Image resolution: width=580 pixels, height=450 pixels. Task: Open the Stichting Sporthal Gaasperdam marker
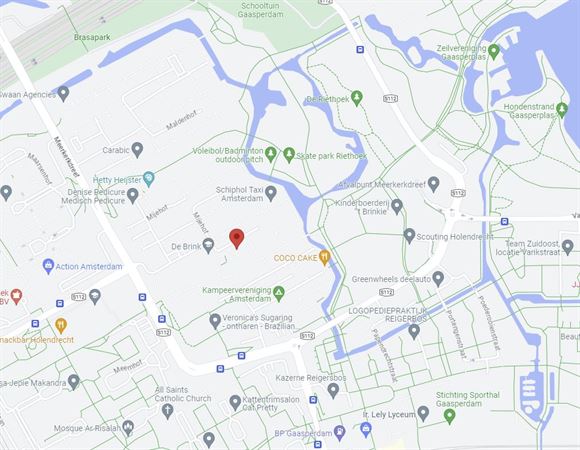[449, 416]
